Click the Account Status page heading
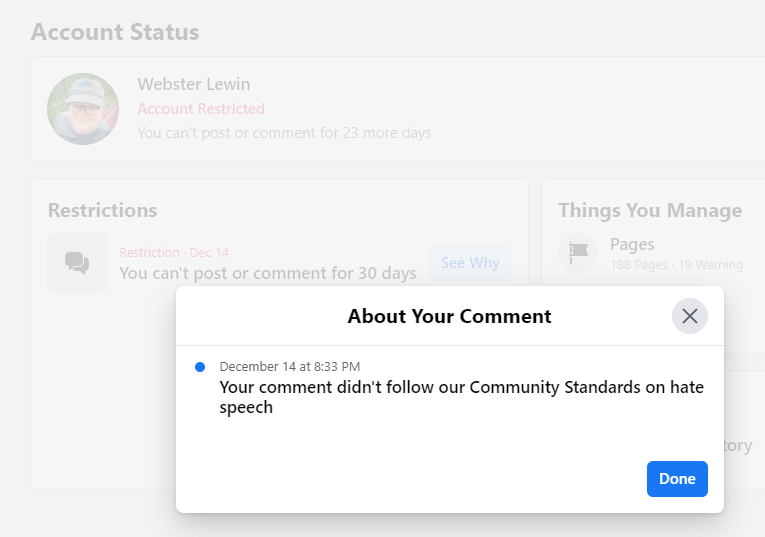Screen dimensions: 765x537 coord(115,32)
